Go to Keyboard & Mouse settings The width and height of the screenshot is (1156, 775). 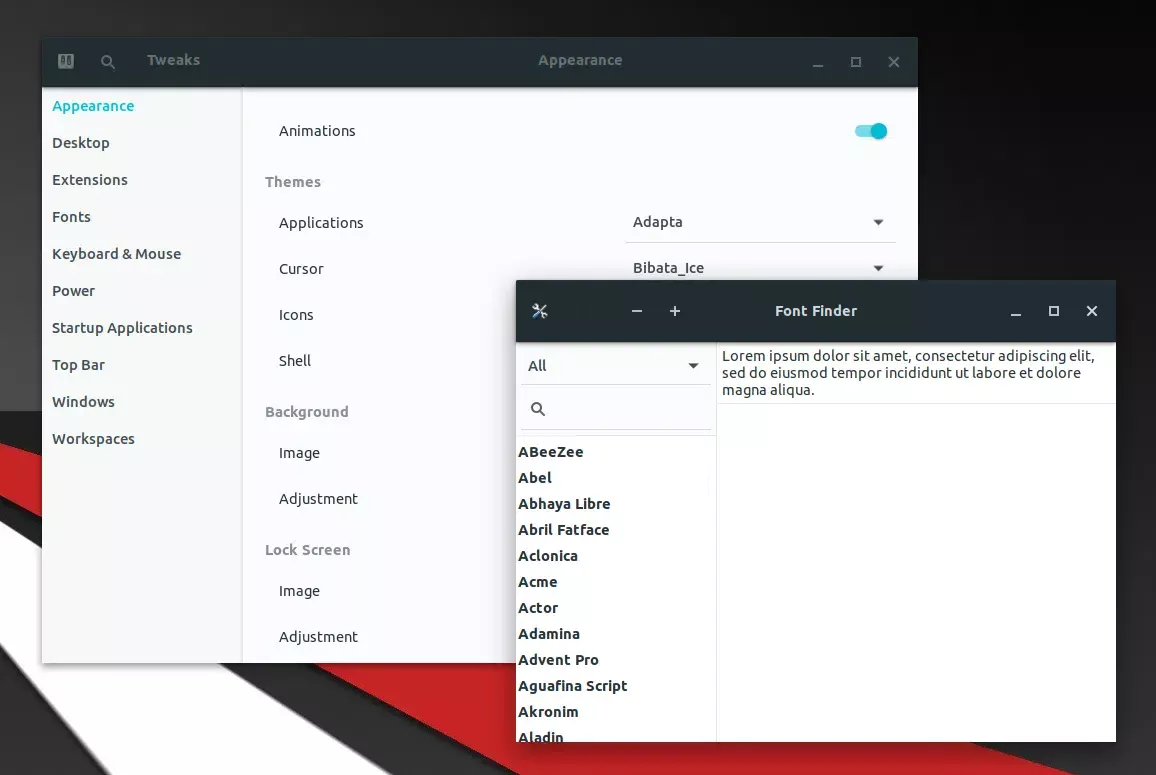click(116, 254)
